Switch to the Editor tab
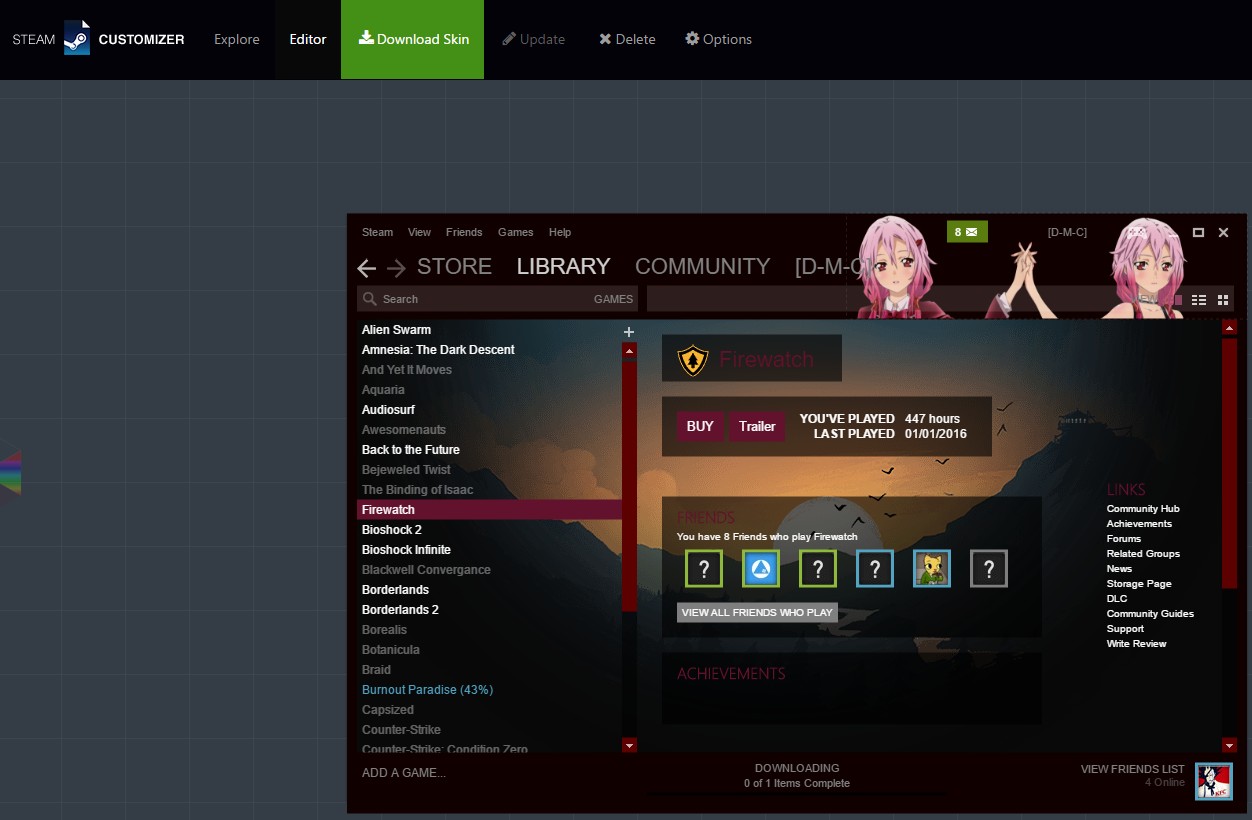The image size is (1252, 820). pos(308,39)
